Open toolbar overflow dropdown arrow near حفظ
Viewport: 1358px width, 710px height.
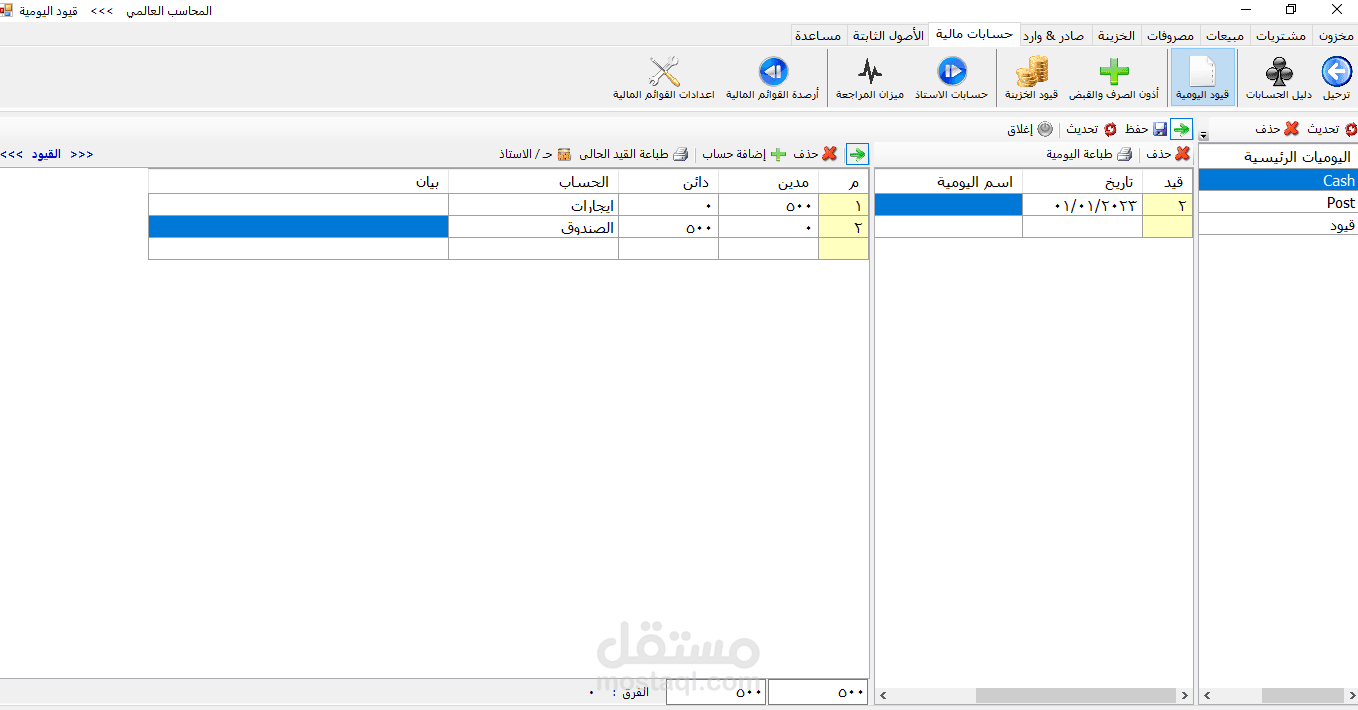[x=1203, y=135]
